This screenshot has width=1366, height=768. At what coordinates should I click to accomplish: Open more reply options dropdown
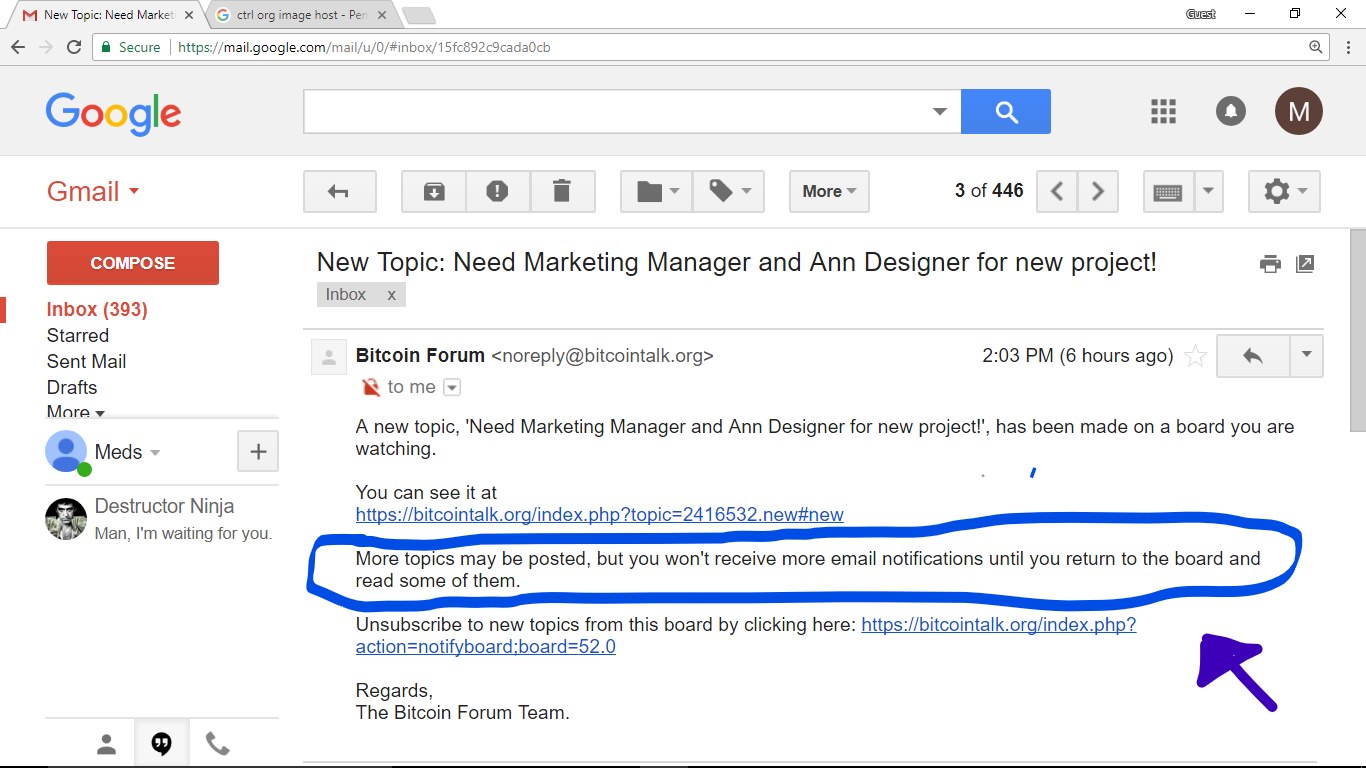click(1306, 356)
